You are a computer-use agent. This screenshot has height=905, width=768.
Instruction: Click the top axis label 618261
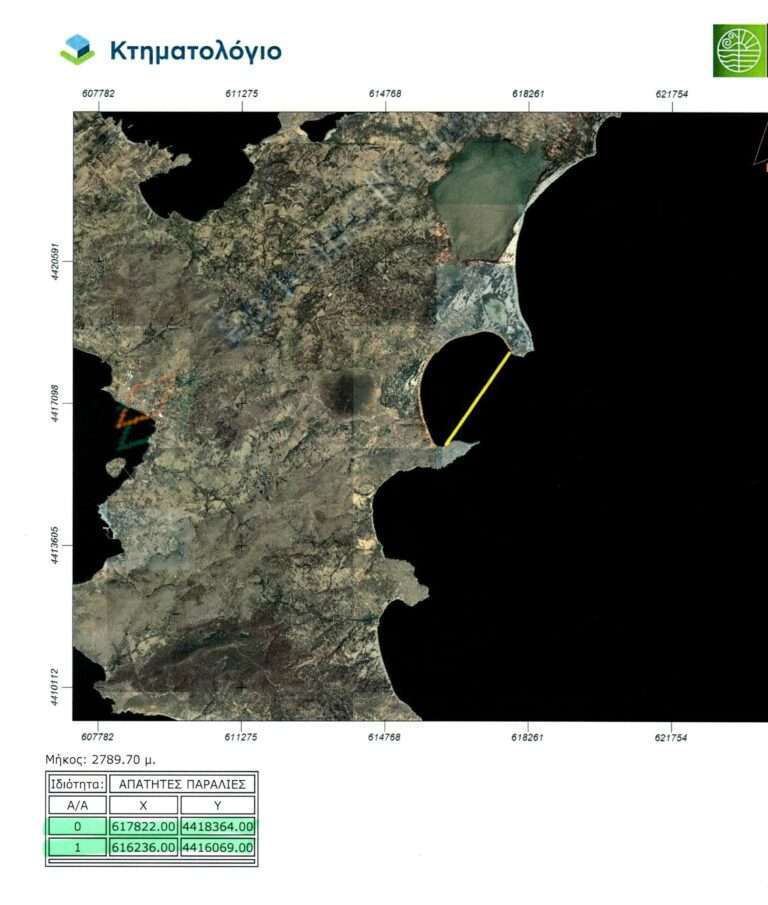click(528, 93)
